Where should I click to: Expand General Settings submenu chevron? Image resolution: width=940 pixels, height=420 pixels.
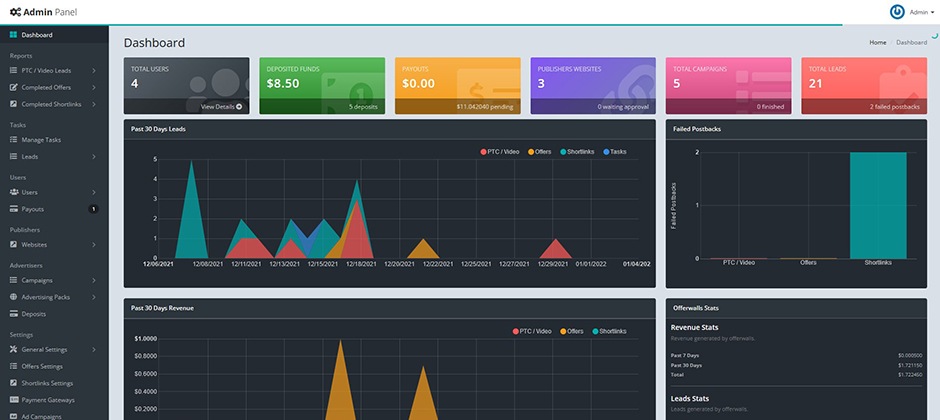[x=94, y=349]
